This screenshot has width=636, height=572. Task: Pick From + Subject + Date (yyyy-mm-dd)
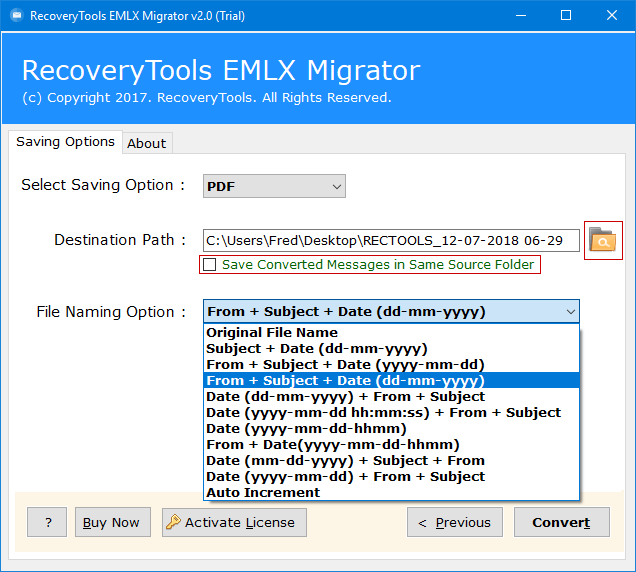[391, 364]
